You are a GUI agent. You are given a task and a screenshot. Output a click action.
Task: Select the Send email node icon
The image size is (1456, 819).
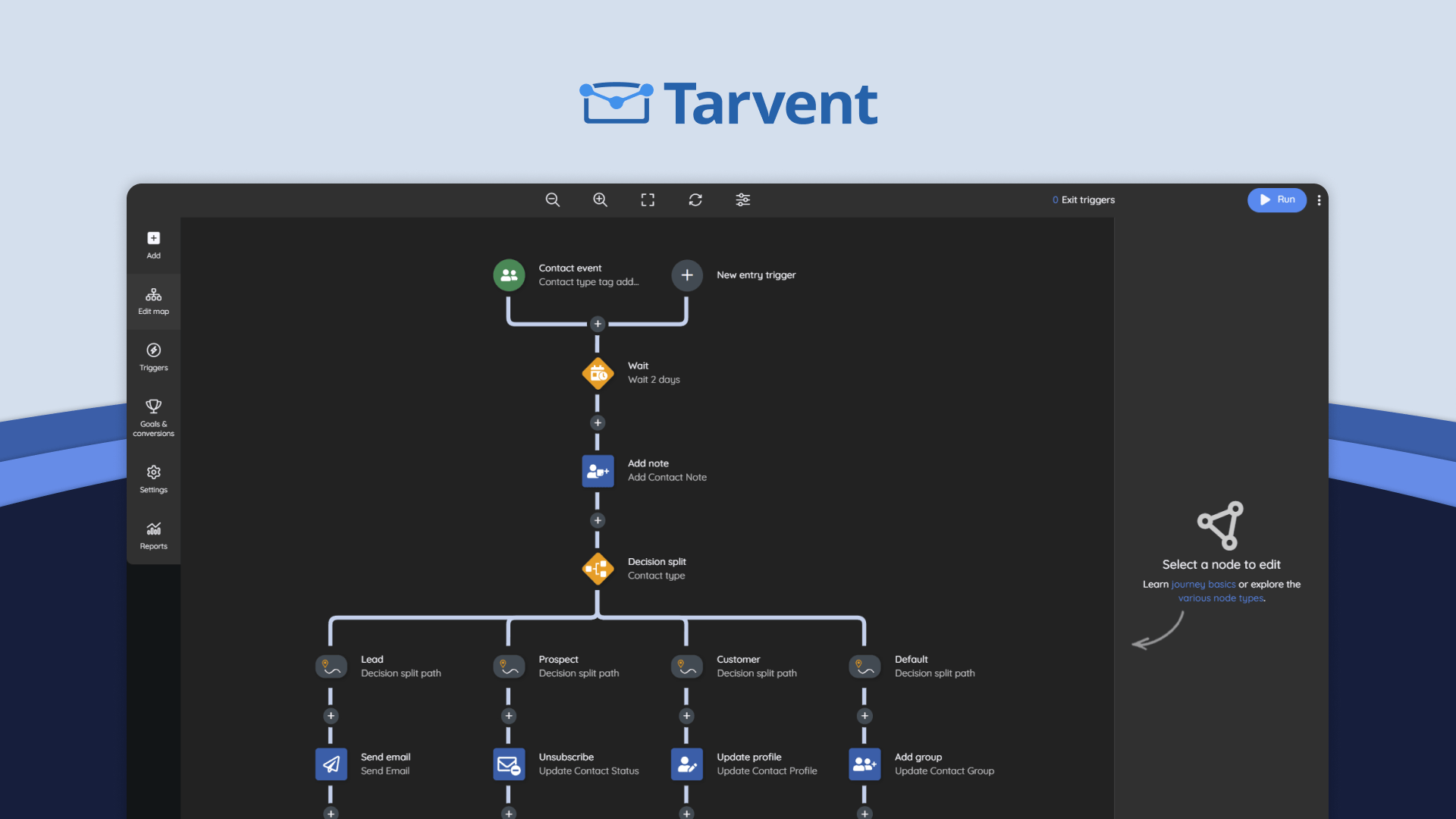(331, 764)
